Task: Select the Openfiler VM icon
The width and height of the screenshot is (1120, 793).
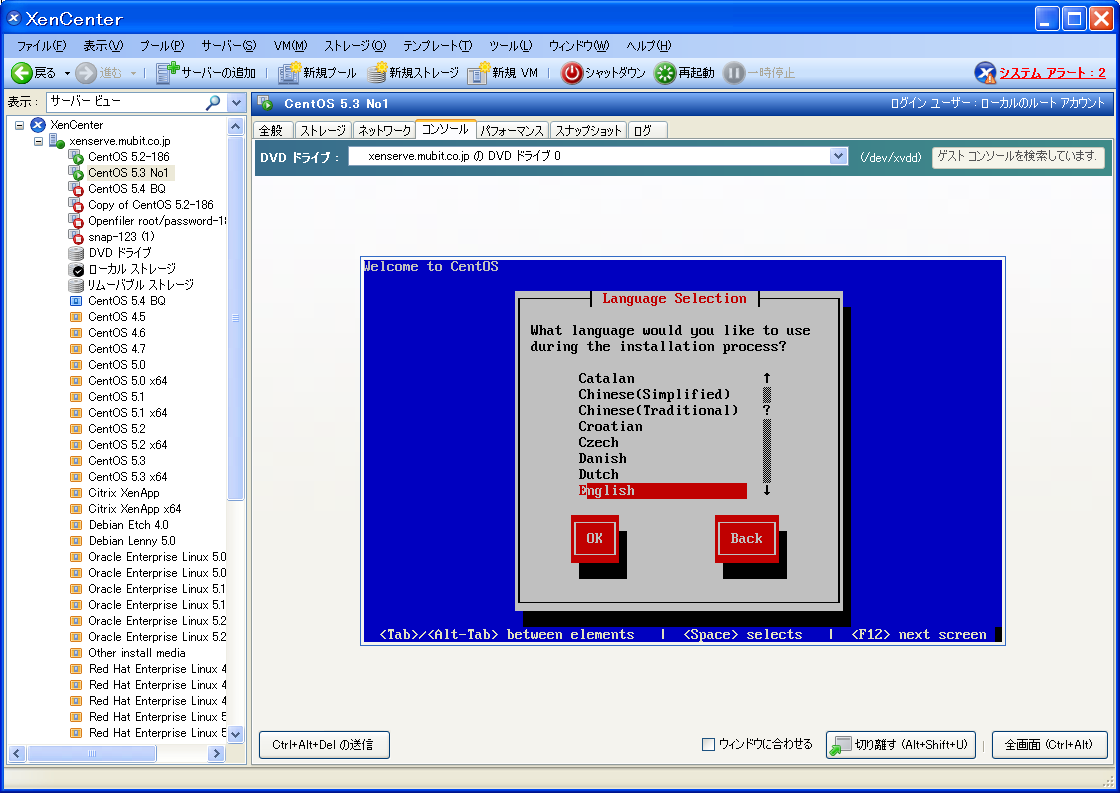Action: point(76,221)
